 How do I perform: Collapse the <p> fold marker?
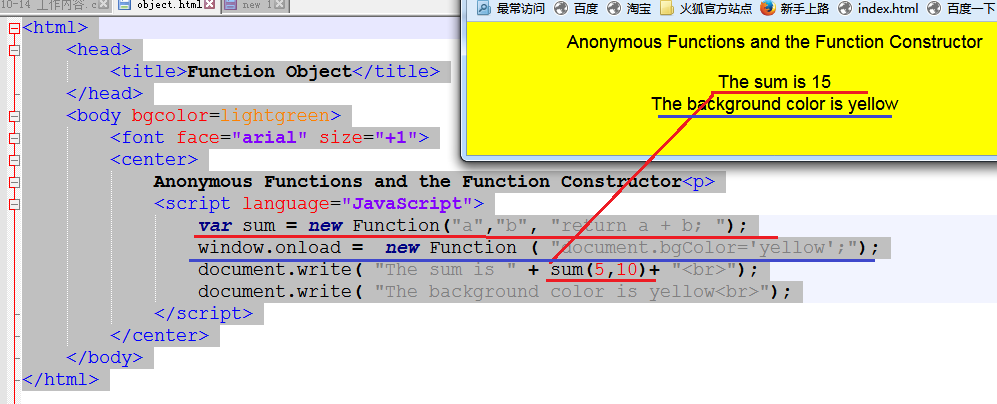pos(15,182)
